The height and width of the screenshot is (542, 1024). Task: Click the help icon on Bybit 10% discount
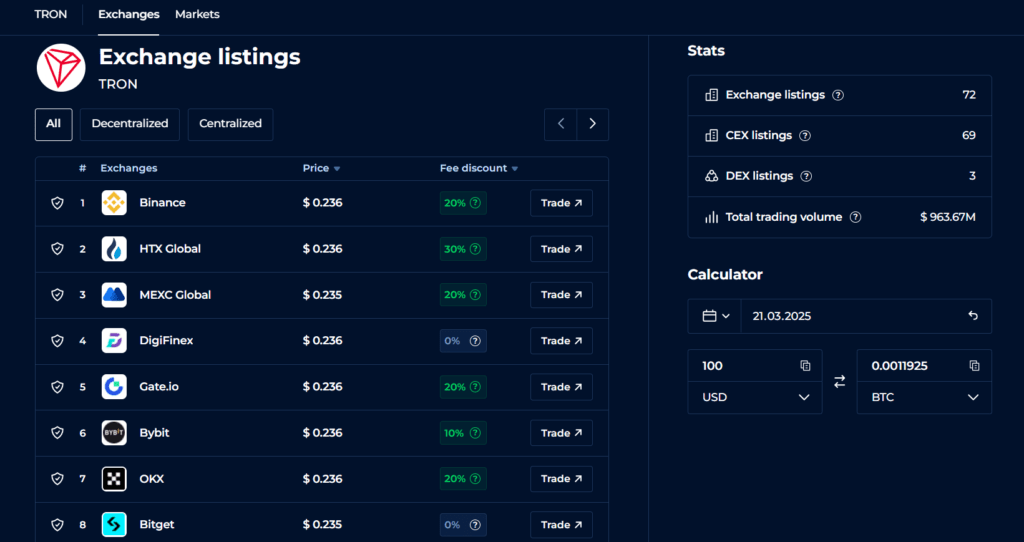(x=475, y=433)
